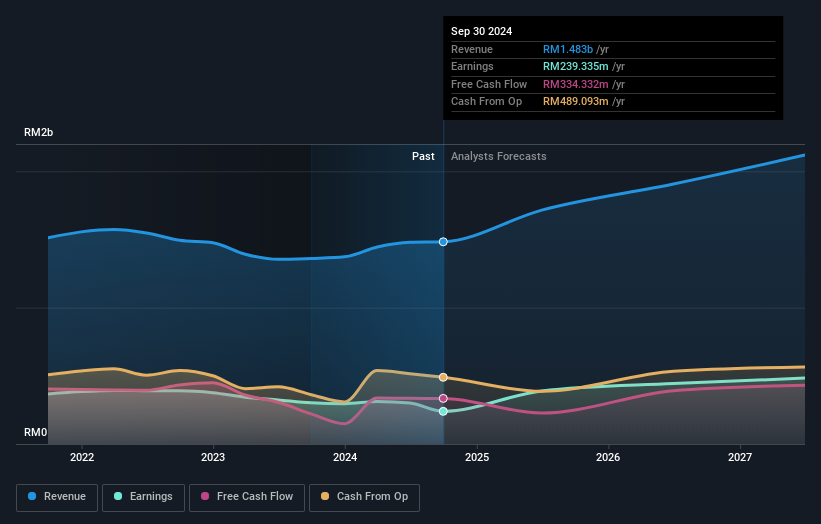Click the pink Free Cash Flow legend dot

205,496
